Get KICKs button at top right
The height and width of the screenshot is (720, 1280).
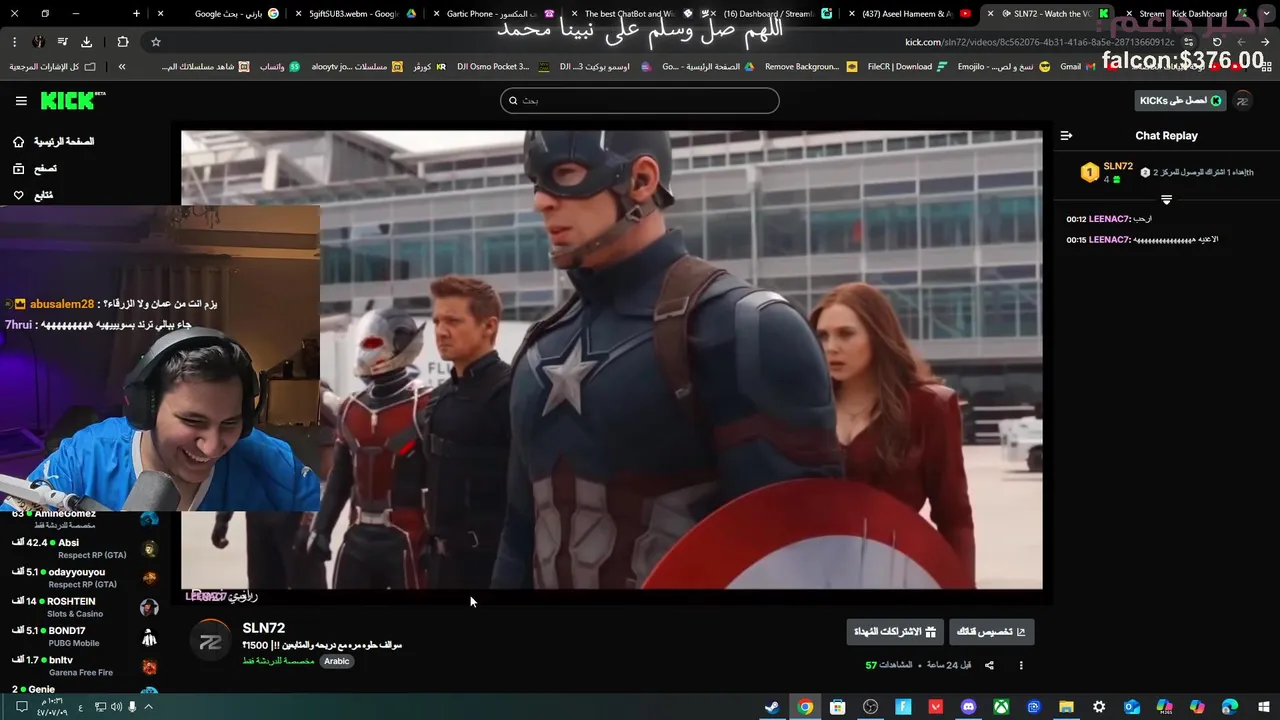pyautogui.click(x=1181, y=100)
